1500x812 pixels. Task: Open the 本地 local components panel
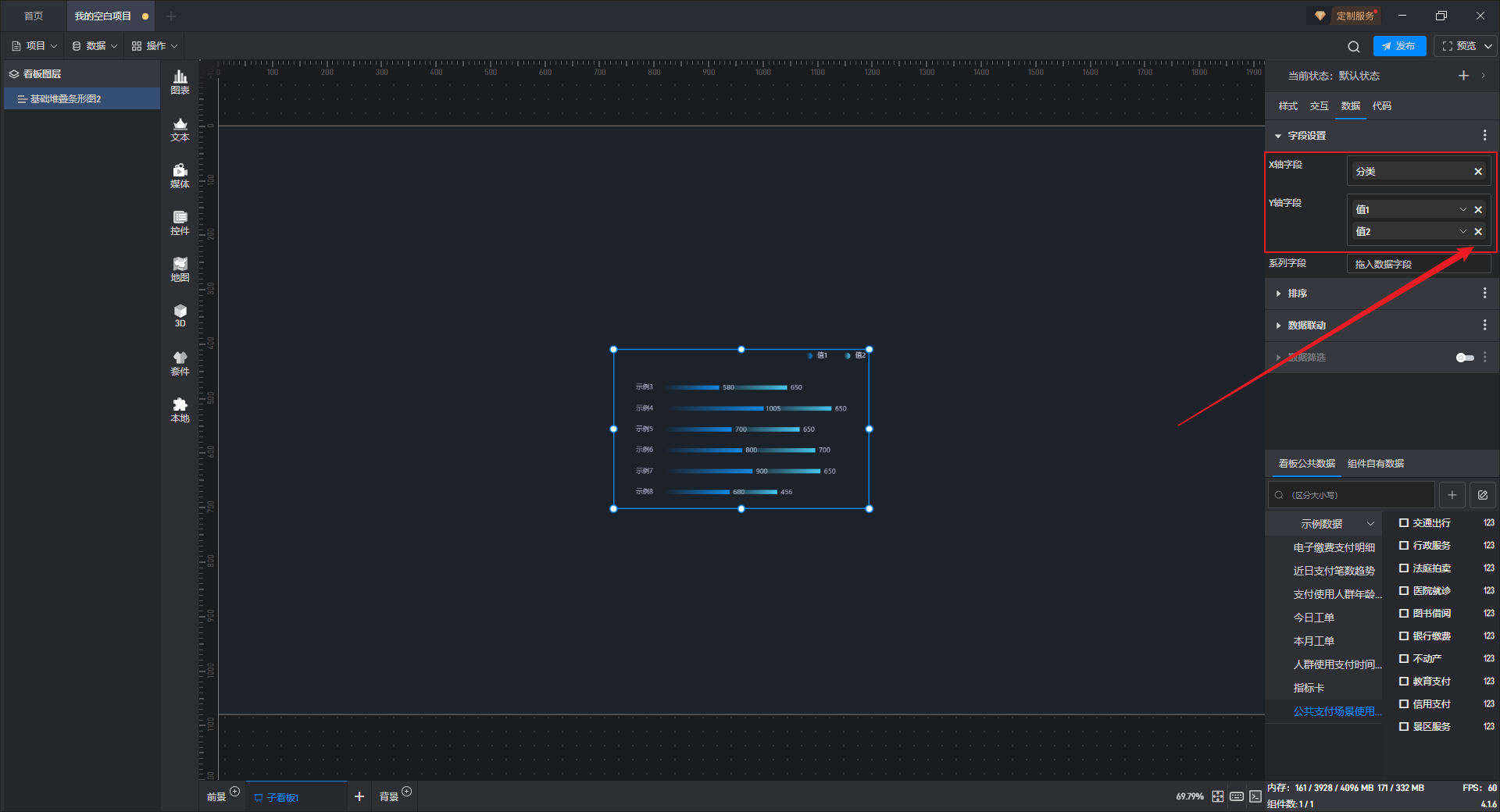(x=180, y=410)
